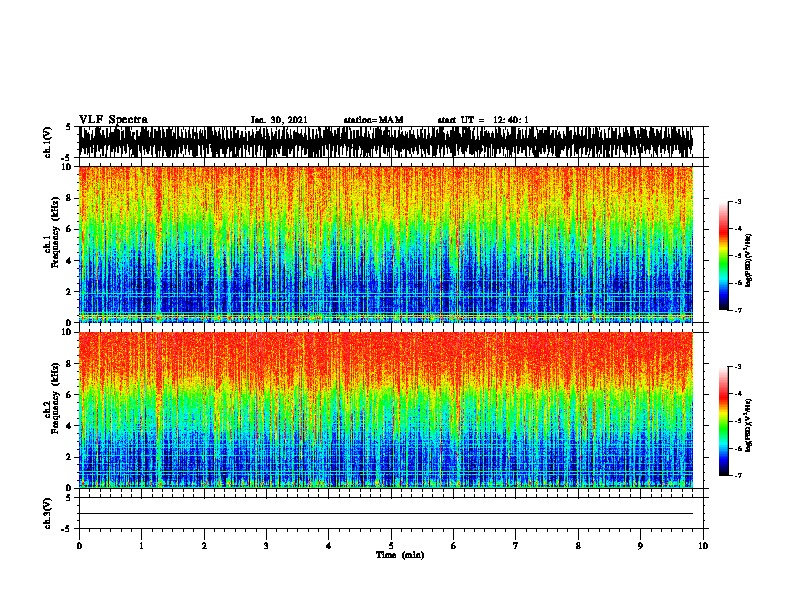This screenshot has height=612, width=792.
Task: Click the ch.1 "Frequency (kHz)" axis label
Action: [55, 232]
